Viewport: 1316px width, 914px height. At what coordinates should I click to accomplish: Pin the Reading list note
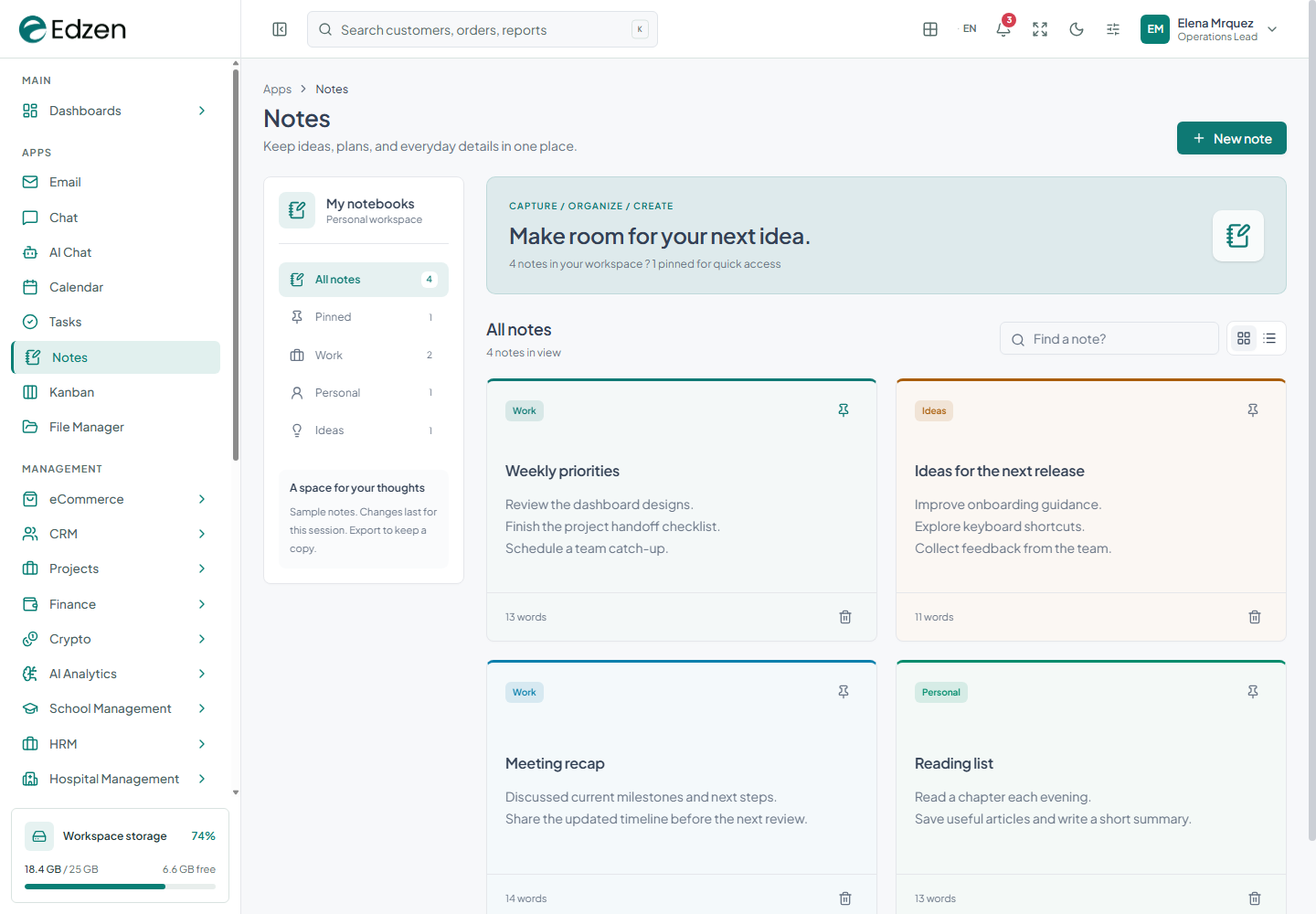pos(1253,692)
